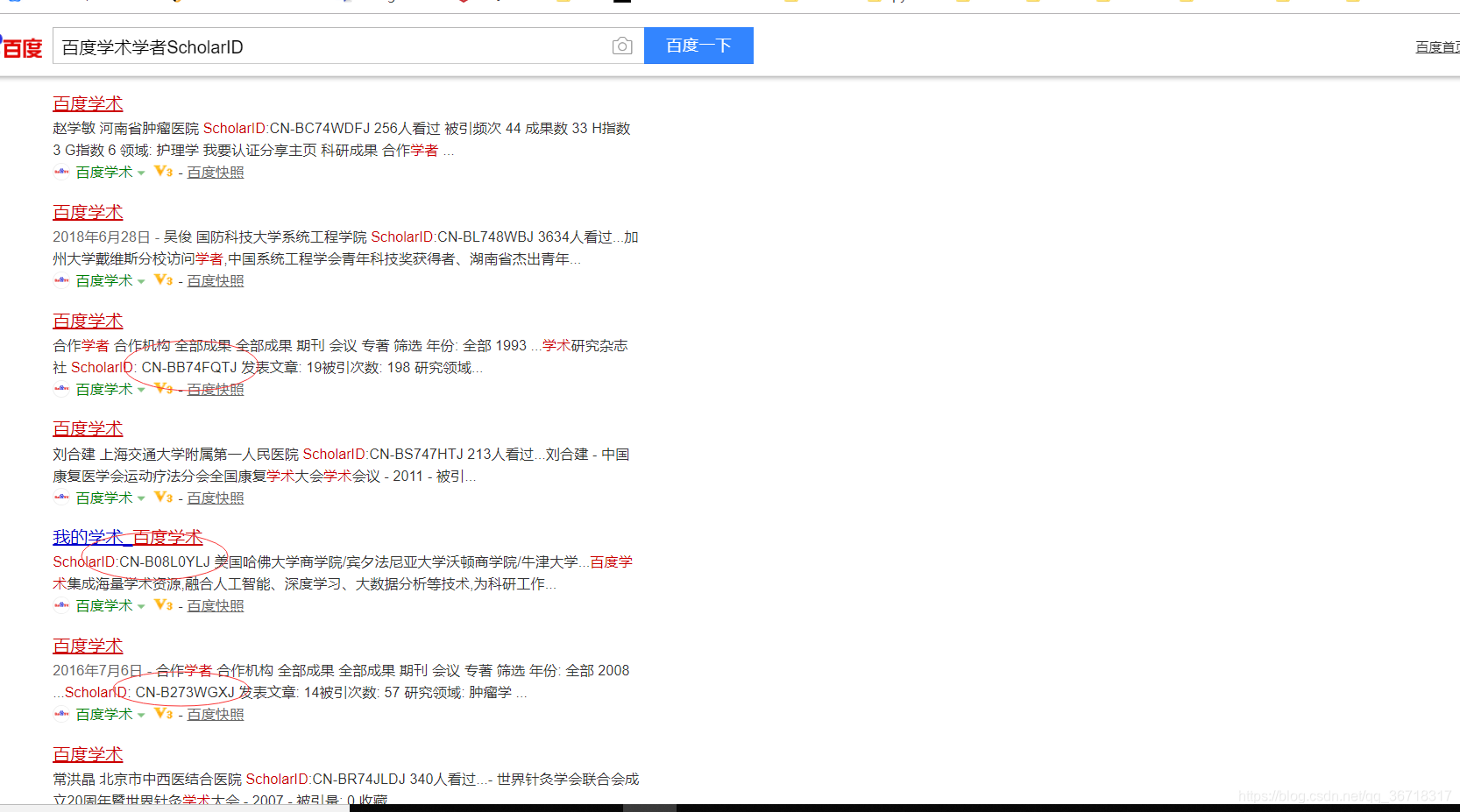Image resolution: width=1460 pixels, height=812 pixels.
Task: Open 百度快照 for the 我的学术 result
Action: (x=216, y=606)
